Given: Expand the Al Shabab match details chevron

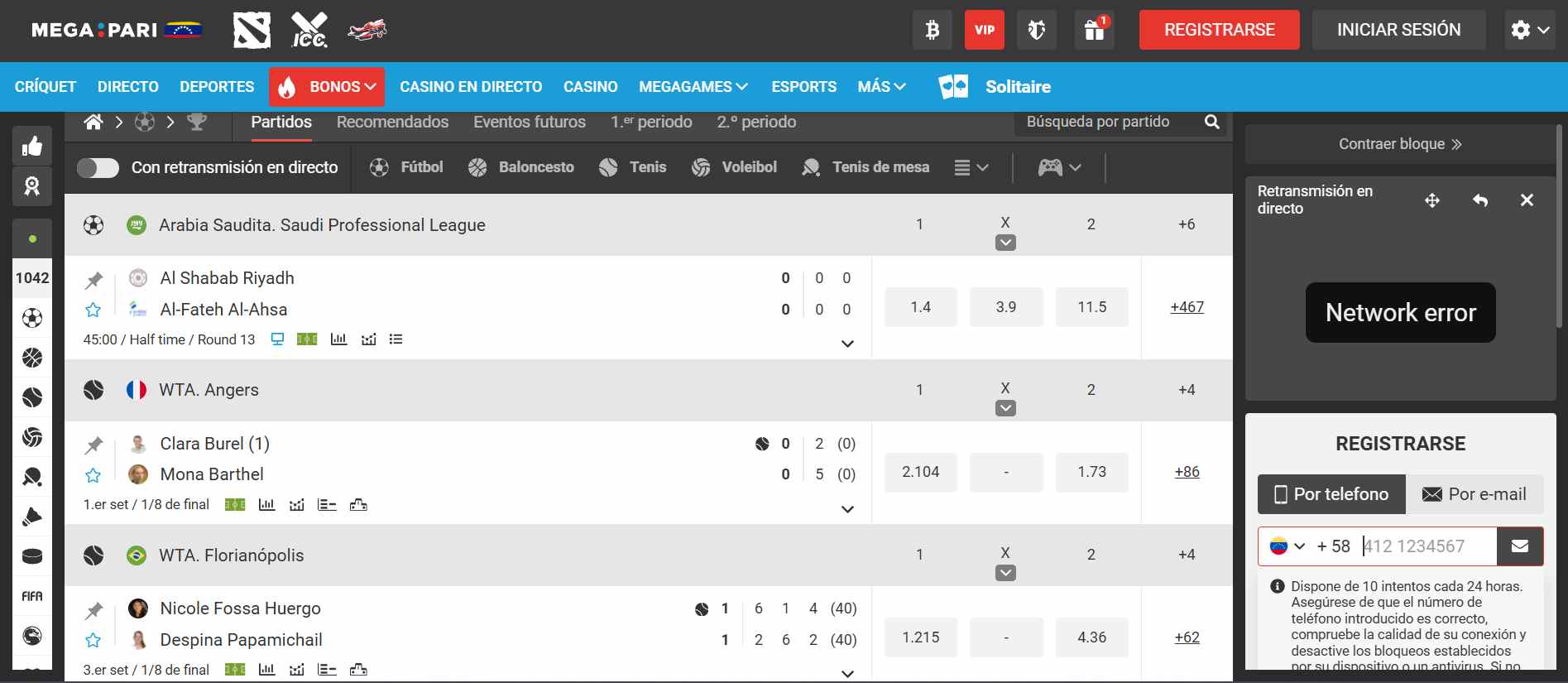Looking at the screenshot, I should (x=847, y=344).
